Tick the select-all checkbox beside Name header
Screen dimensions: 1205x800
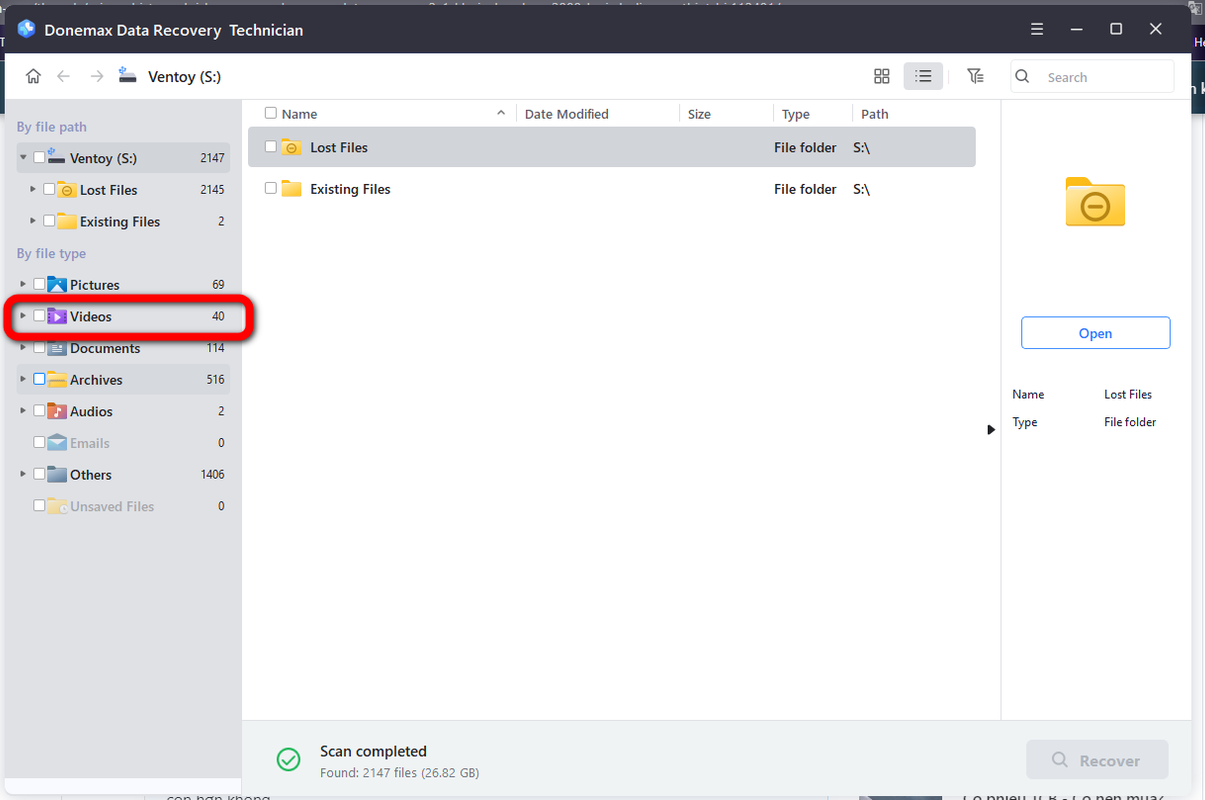(270, 114)
